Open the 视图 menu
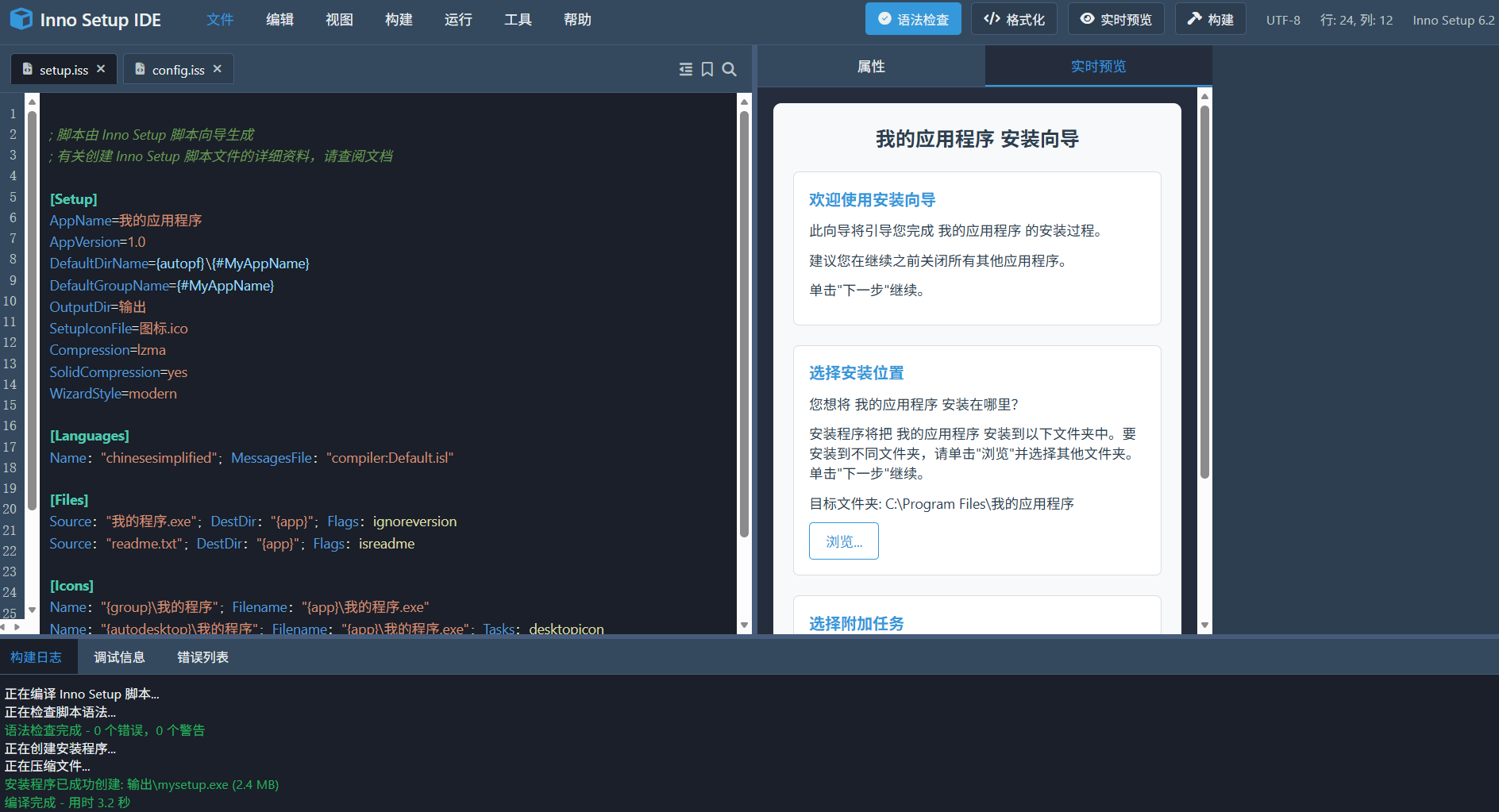The width and height of the screenshot is (1499, 812). coord(339,20)
